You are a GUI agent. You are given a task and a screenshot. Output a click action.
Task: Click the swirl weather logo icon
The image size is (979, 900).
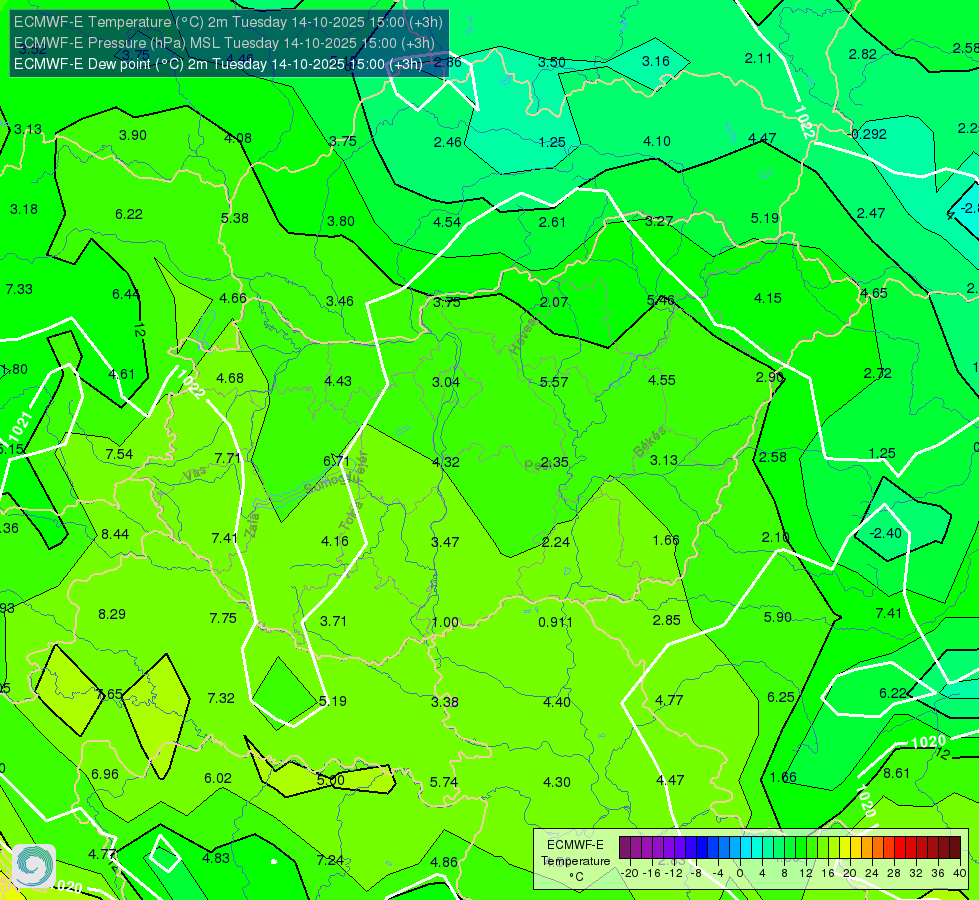[x=34, y=866]
